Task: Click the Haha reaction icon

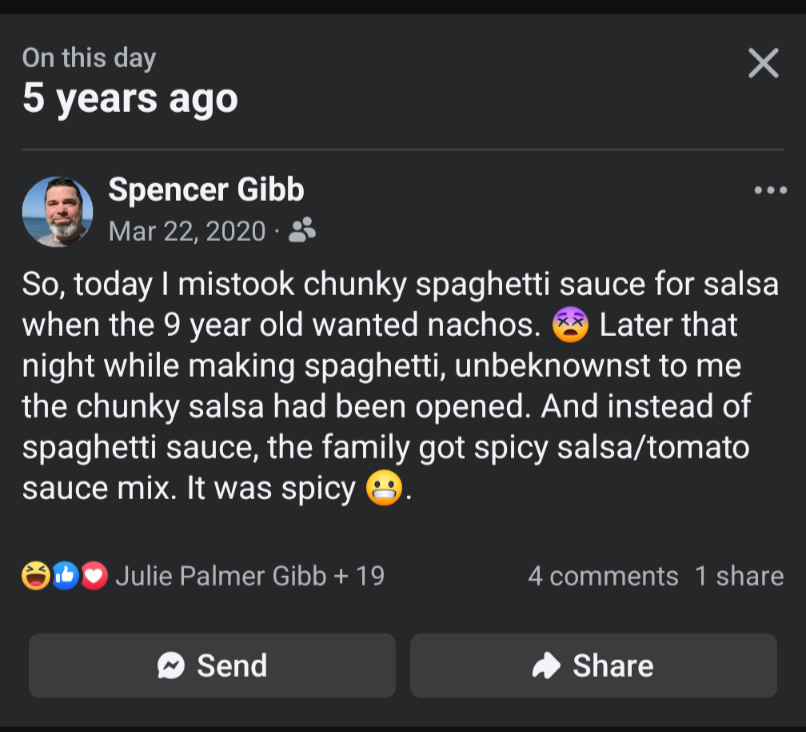Action: tap(35, 576)
